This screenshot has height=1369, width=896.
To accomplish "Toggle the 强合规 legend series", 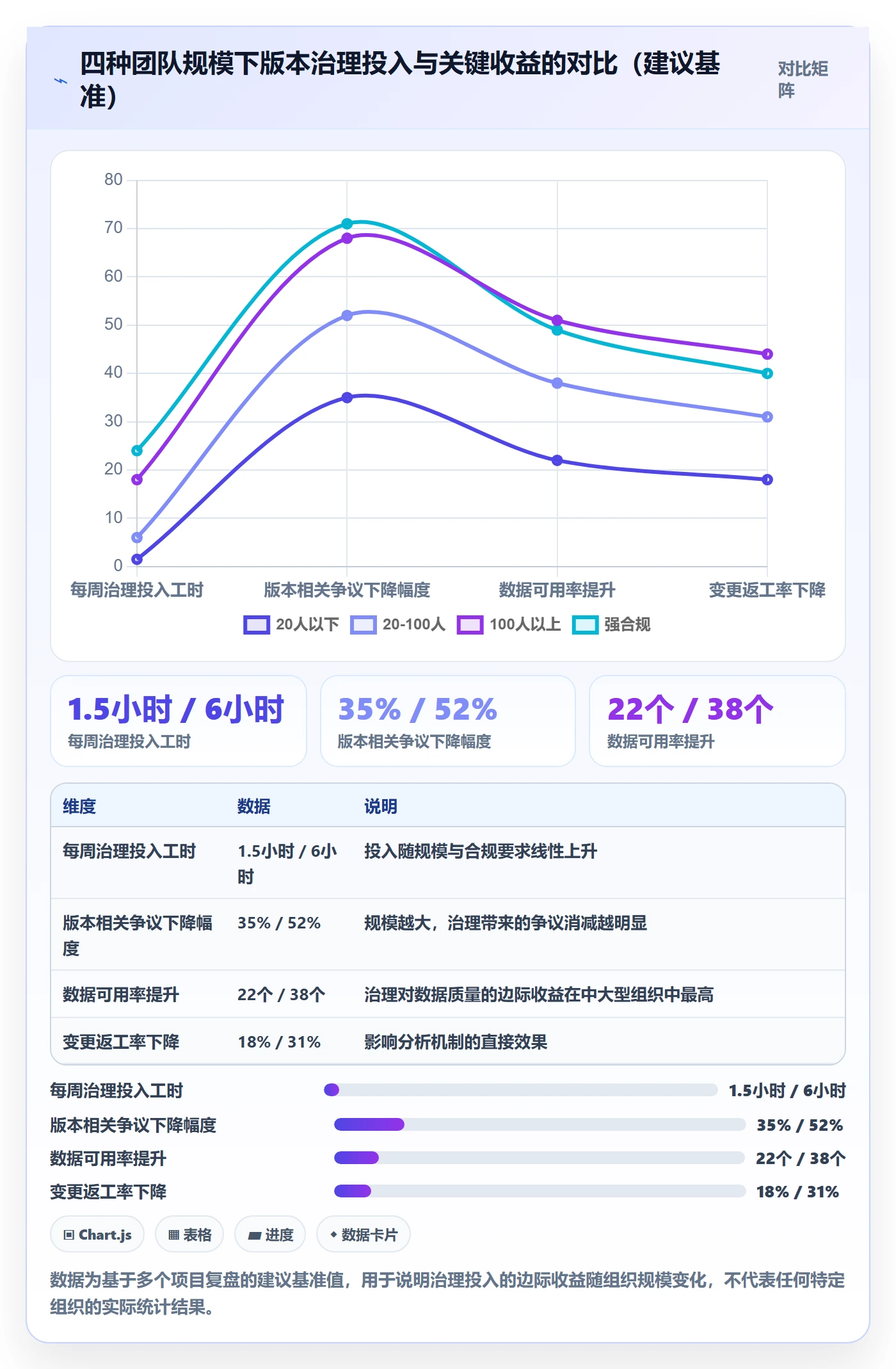I will tap(611, 624).
